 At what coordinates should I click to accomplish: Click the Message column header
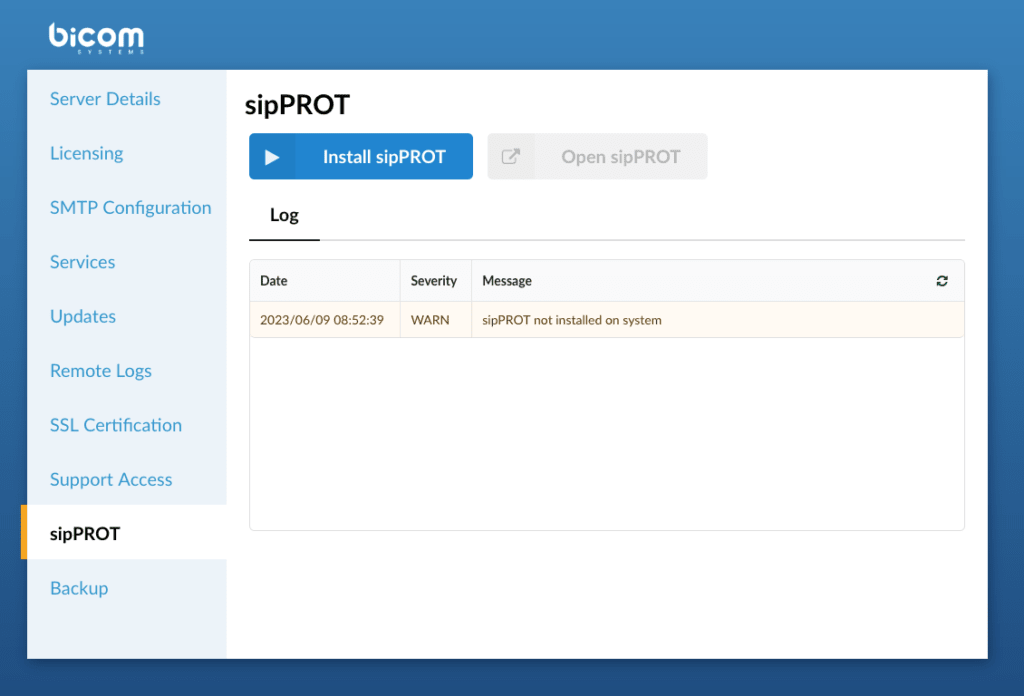[507, 281]
